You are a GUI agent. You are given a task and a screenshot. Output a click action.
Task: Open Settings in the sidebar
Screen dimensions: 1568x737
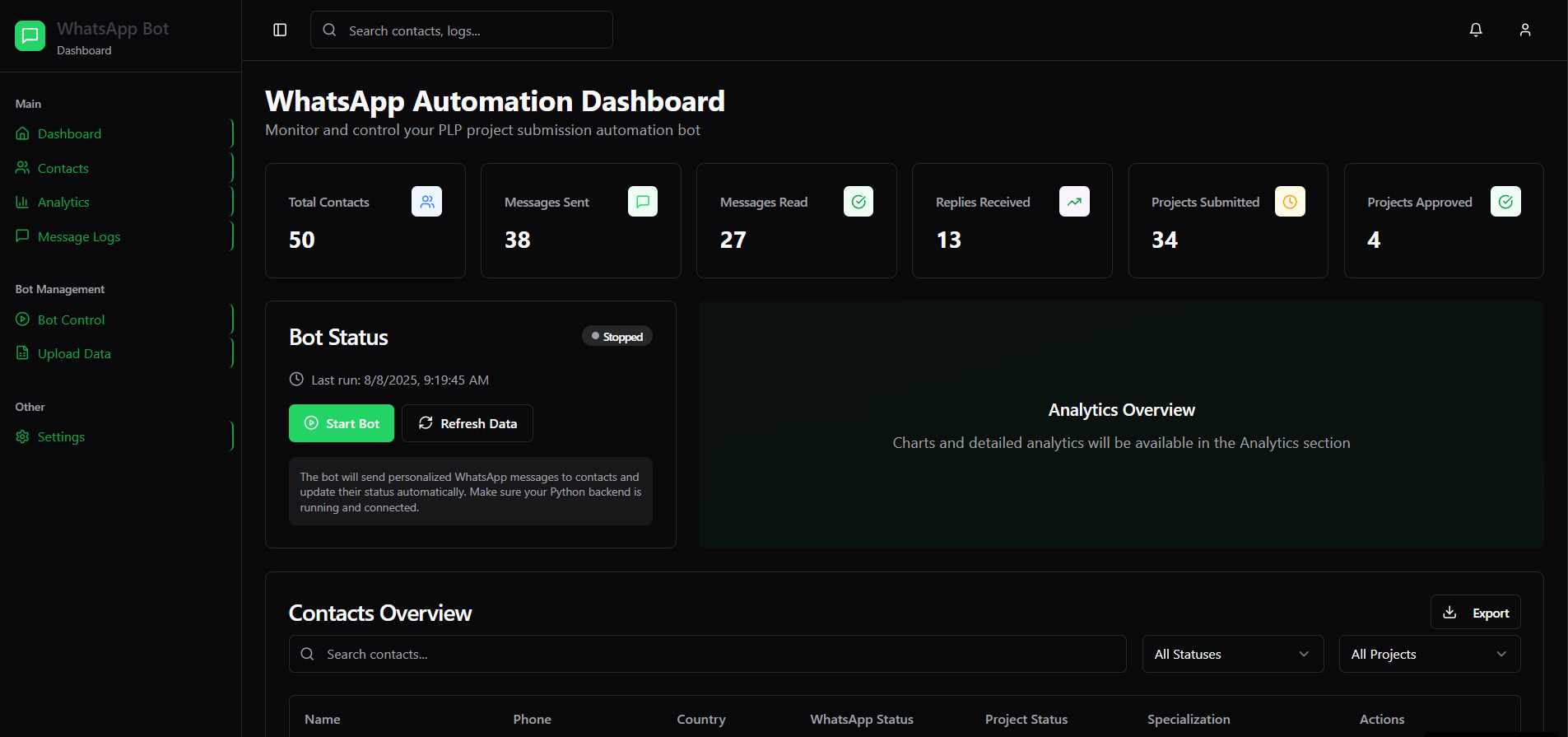[x=122, y=436]
